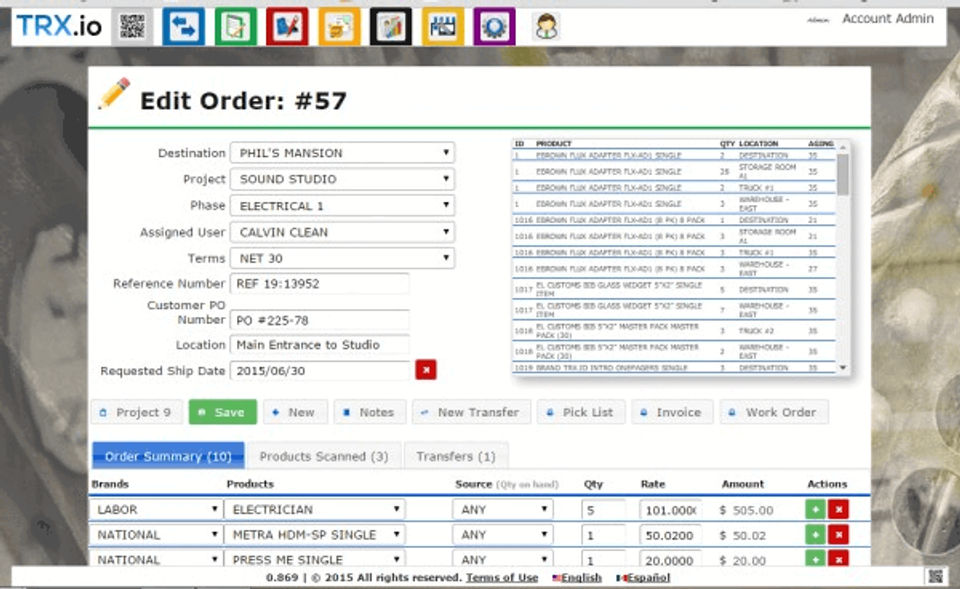Click the Reference Number input field
This screenshot has height=589, width=960.
(x=320, y=284)
